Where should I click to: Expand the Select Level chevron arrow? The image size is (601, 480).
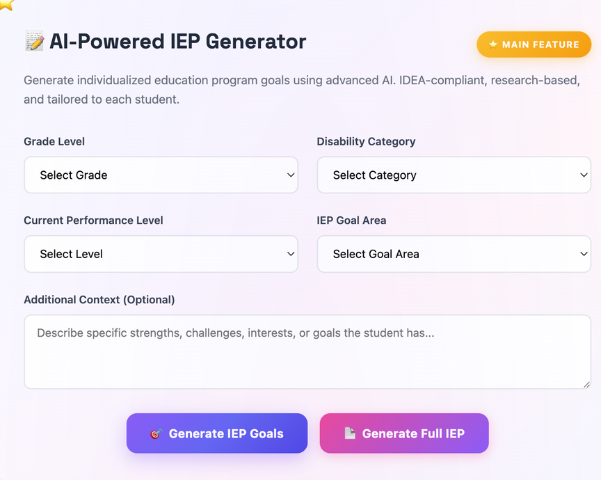[290, 254]
